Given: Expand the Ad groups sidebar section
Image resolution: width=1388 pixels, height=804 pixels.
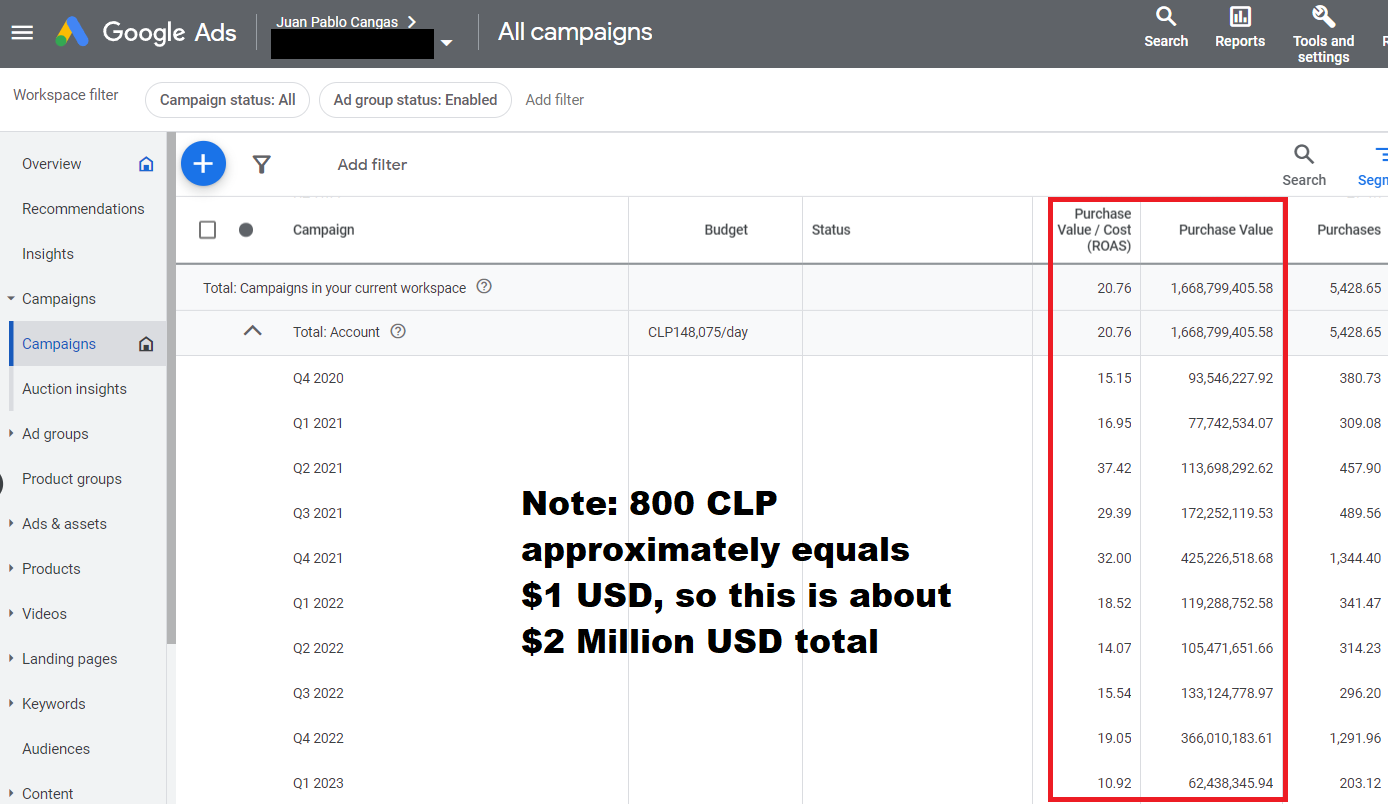Looking at the screenshot, I should [x=10, y=434].
